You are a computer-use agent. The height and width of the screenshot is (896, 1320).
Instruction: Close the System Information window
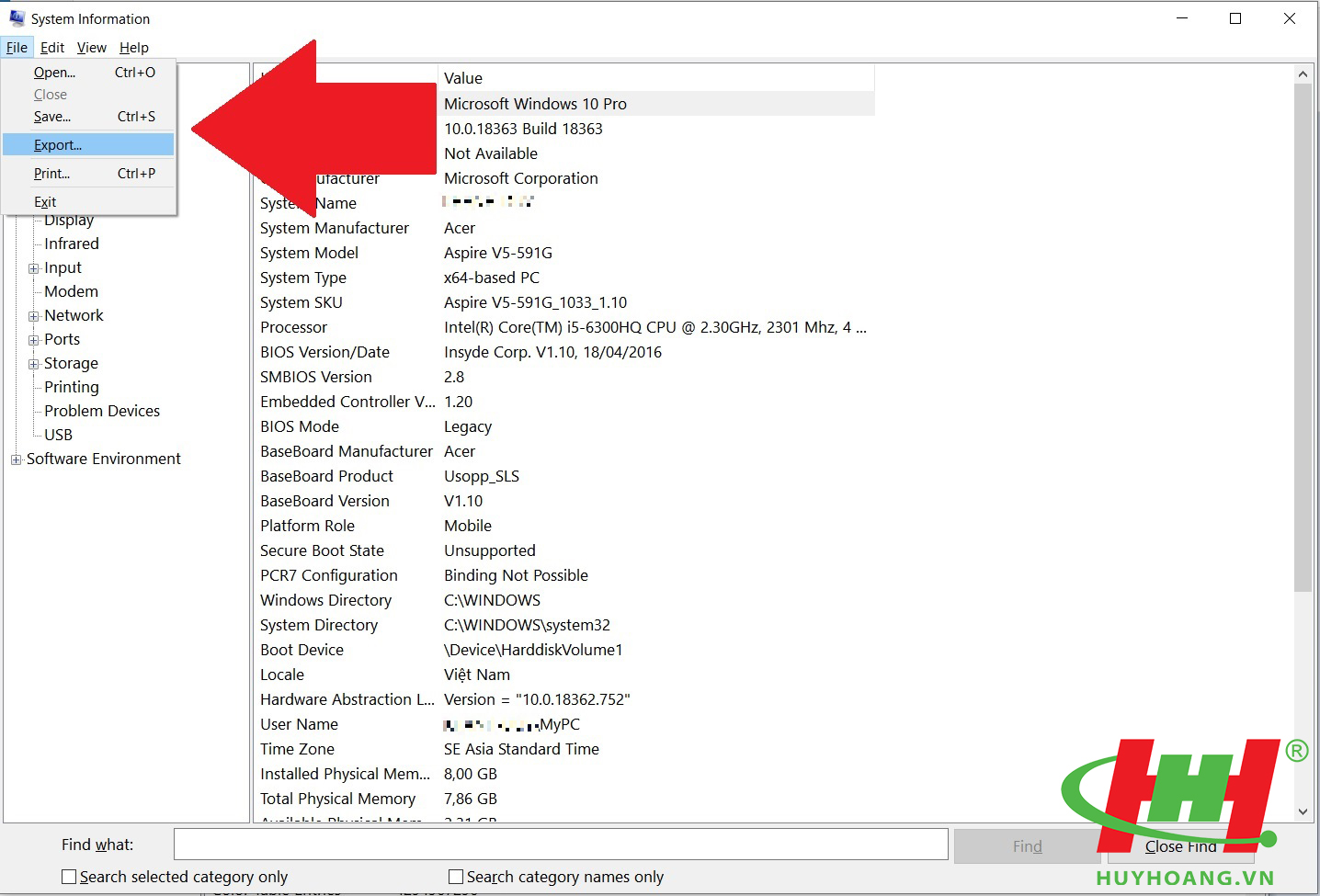[1290, 18]
